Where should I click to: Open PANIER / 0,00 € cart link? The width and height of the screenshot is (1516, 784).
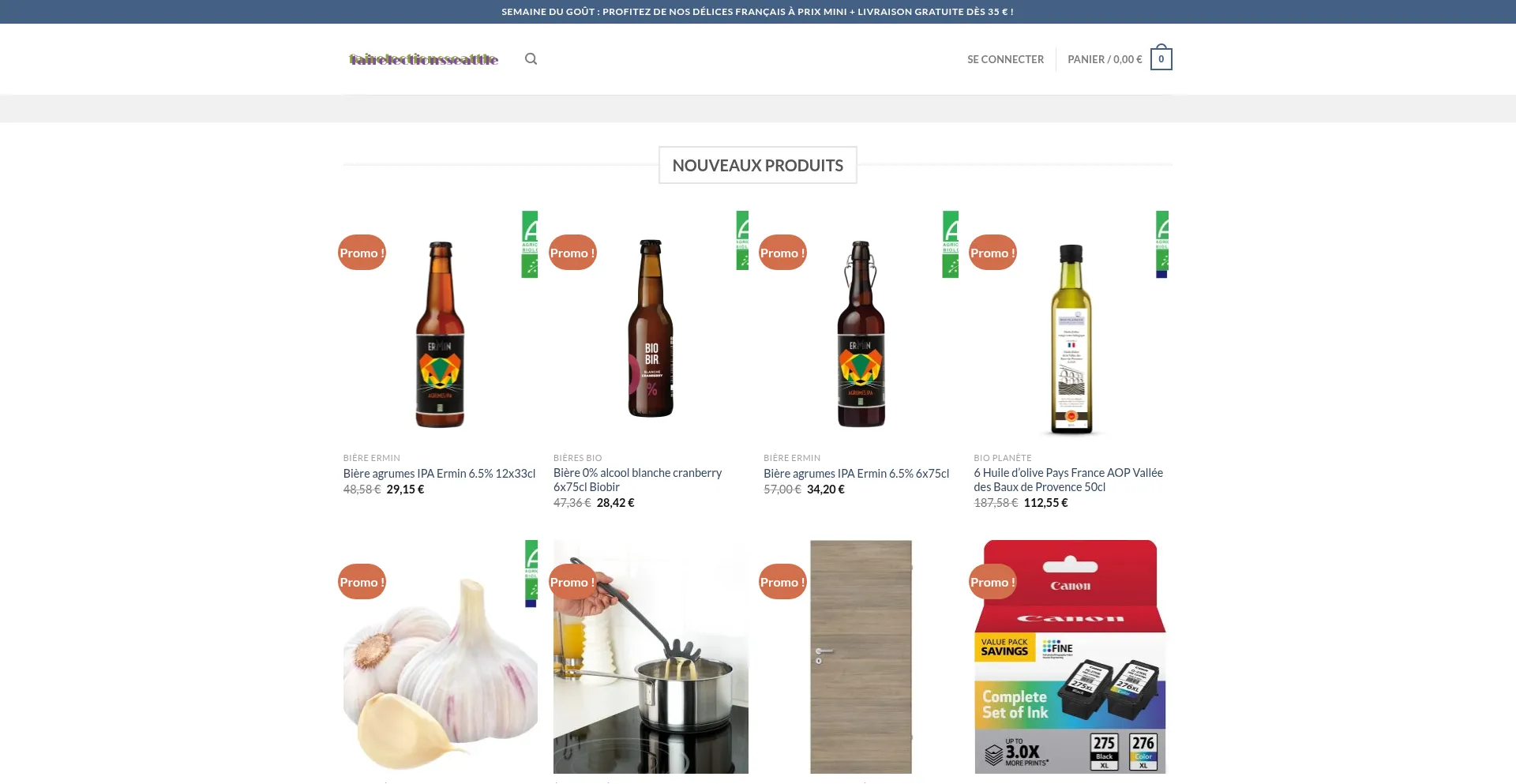pyautogui.click(x=1104, y=59)
